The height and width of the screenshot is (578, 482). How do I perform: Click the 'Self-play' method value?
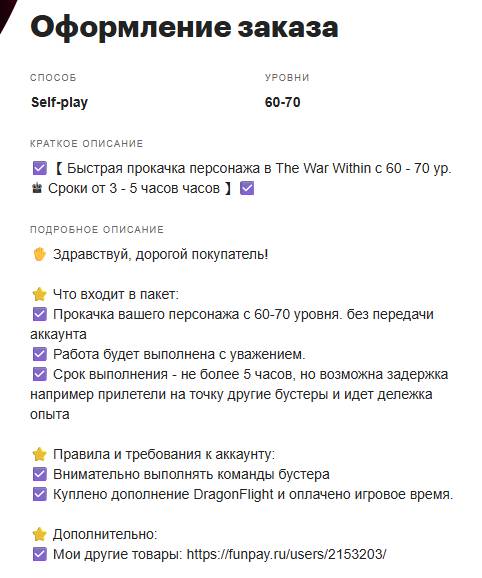click(x=59, y=102)
